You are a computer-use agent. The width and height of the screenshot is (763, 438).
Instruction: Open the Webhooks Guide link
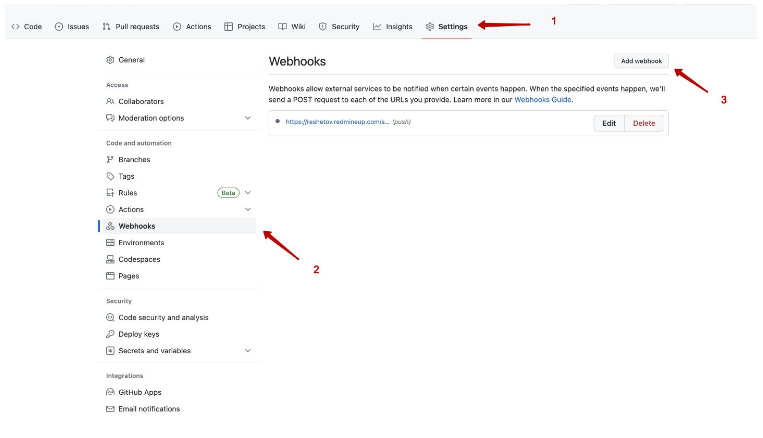(543, 100)
